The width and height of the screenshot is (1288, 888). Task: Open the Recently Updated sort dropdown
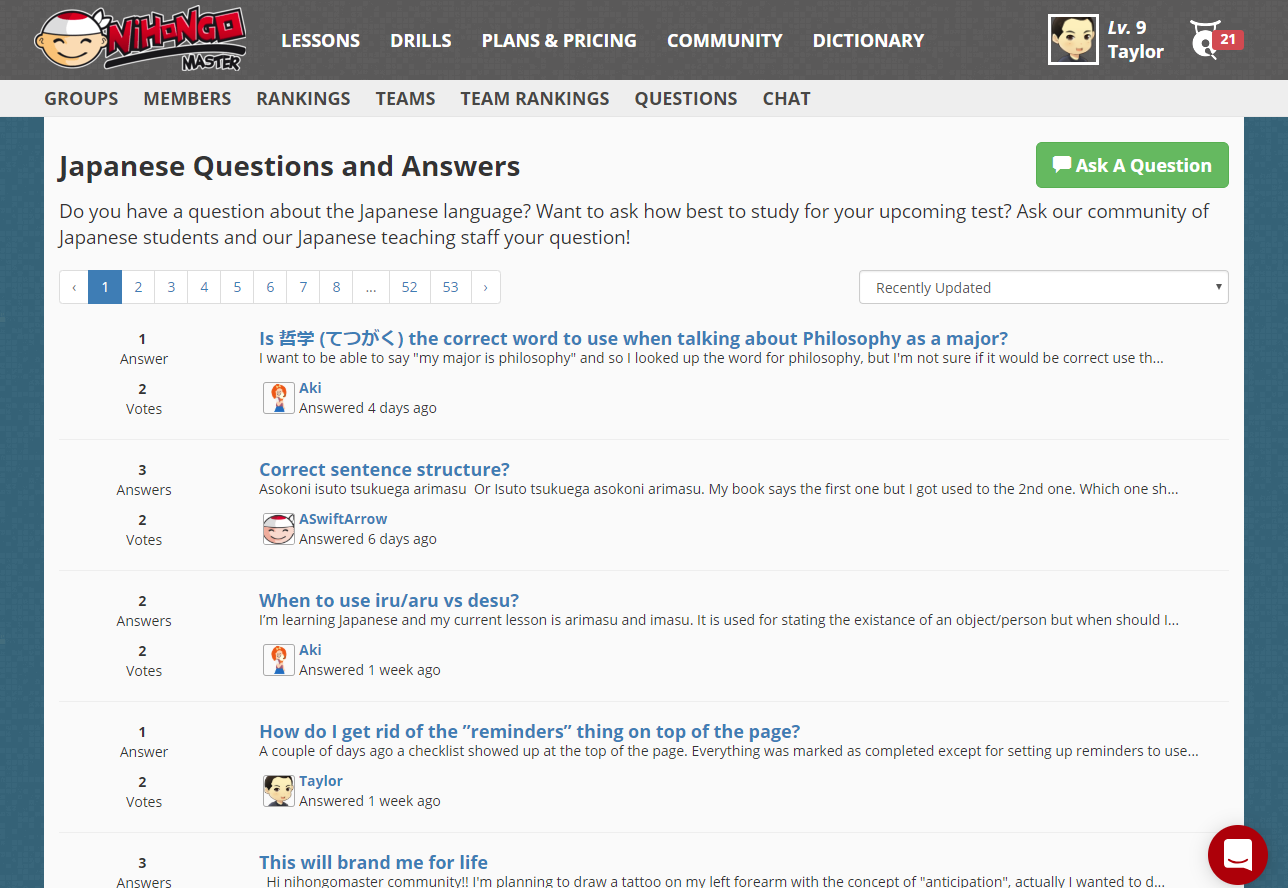(1043, 287)
